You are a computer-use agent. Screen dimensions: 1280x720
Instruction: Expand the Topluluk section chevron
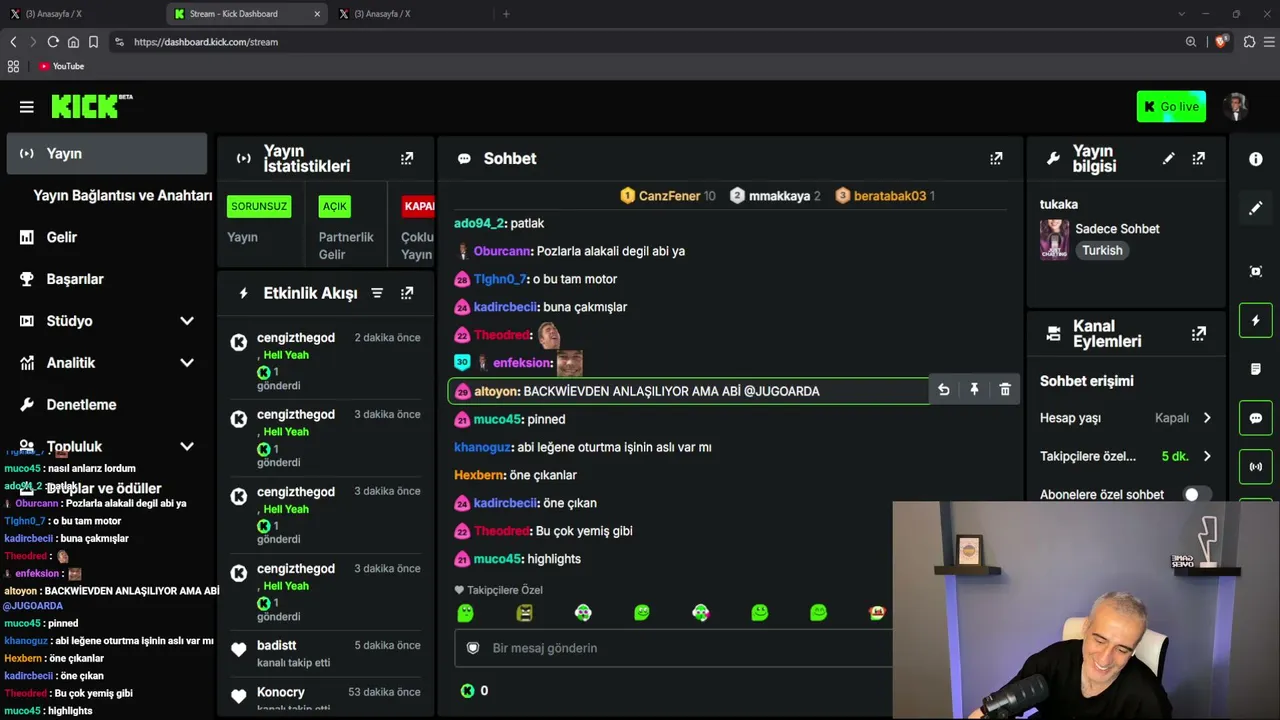(x=187, y=447)
